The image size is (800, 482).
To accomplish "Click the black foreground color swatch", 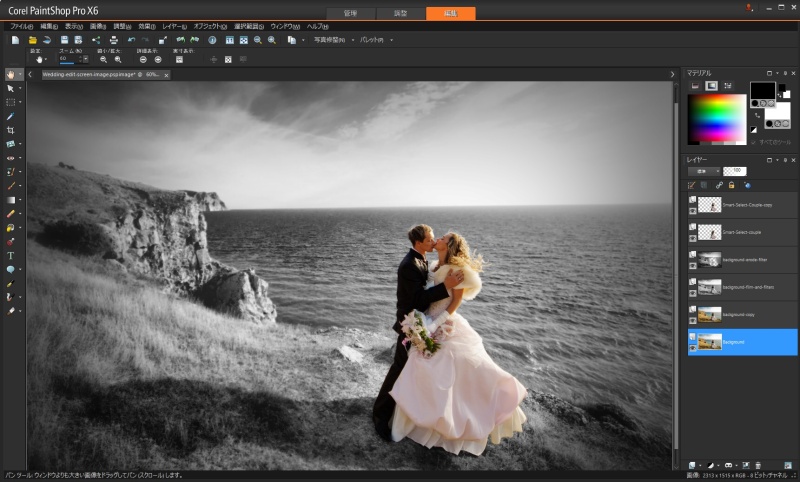I will coord(762,90).
